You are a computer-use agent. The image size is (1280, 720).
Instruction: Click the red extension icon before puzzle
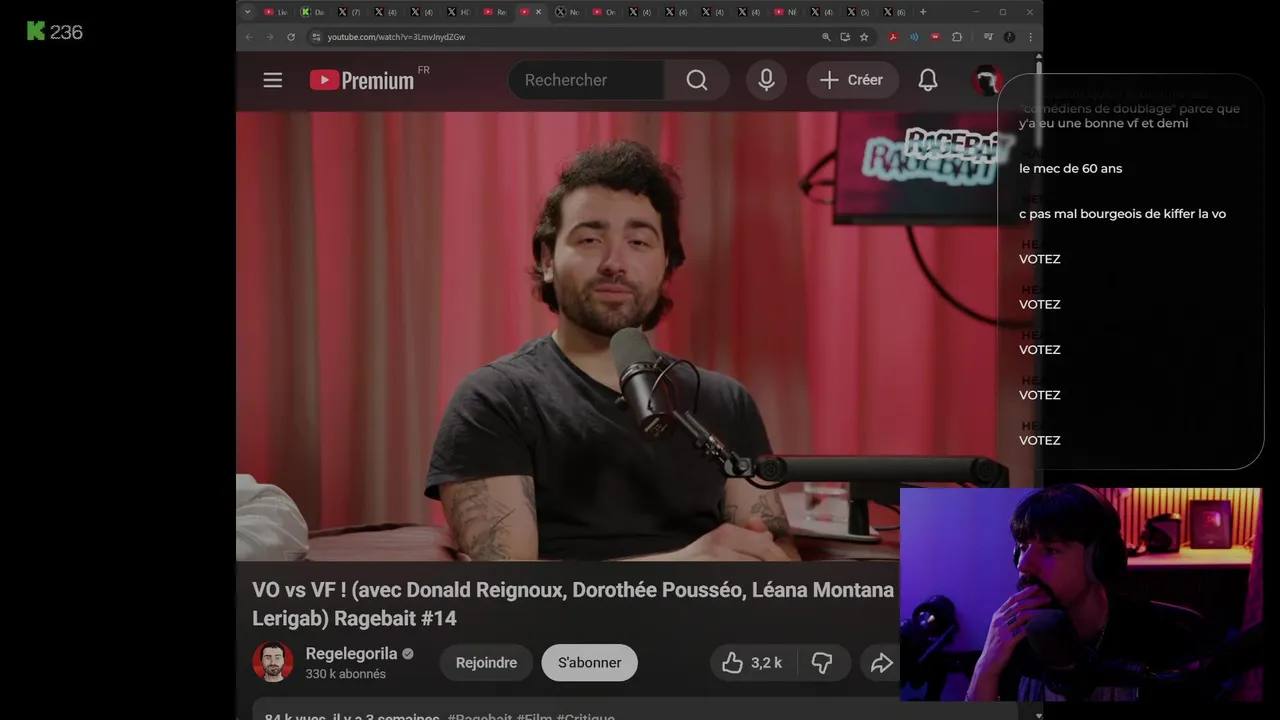click(x=935, y=37)
